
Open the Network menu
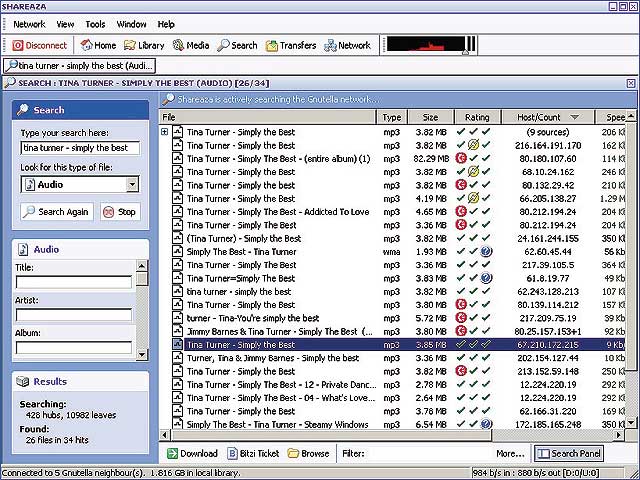(29, 24)
